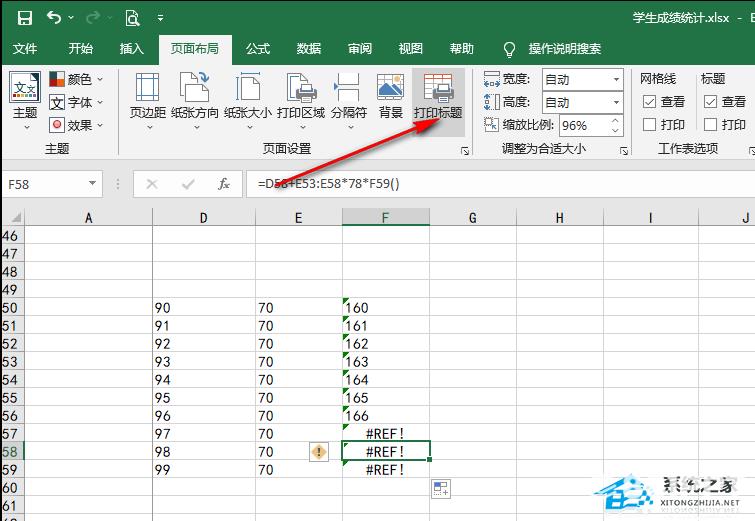Select column D header

tap(204, 218)
